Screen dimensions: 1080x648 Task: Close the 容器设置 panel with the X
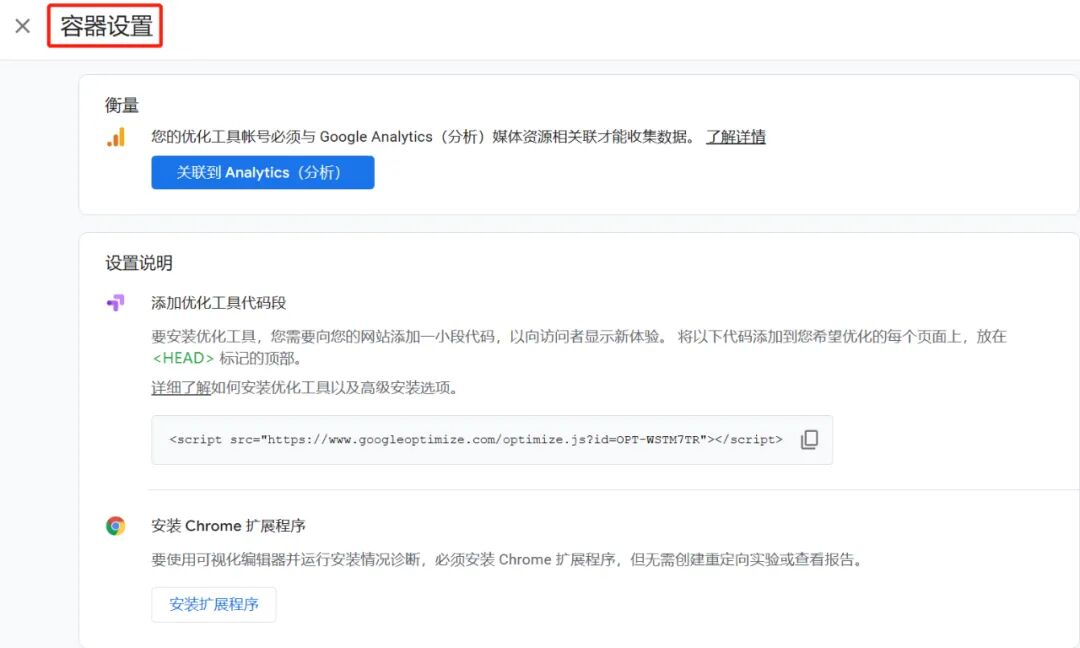pos(22,26)
